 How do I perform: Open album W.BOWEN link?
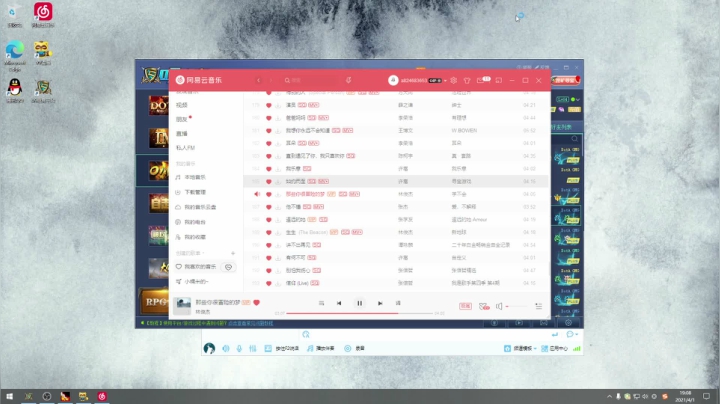coord(464,131)
